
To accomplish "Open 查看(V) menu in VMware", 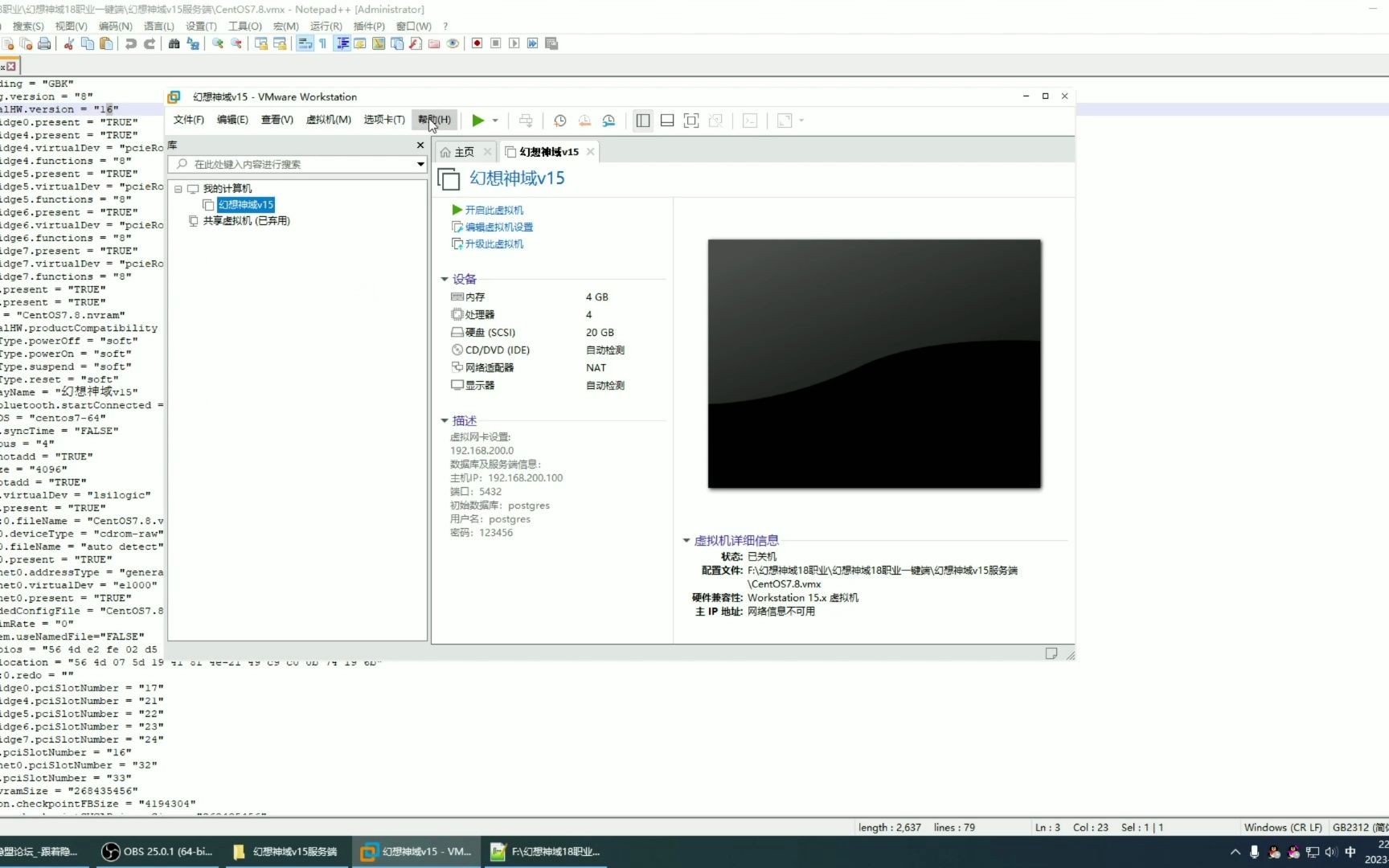I will (x=277, y=120).
